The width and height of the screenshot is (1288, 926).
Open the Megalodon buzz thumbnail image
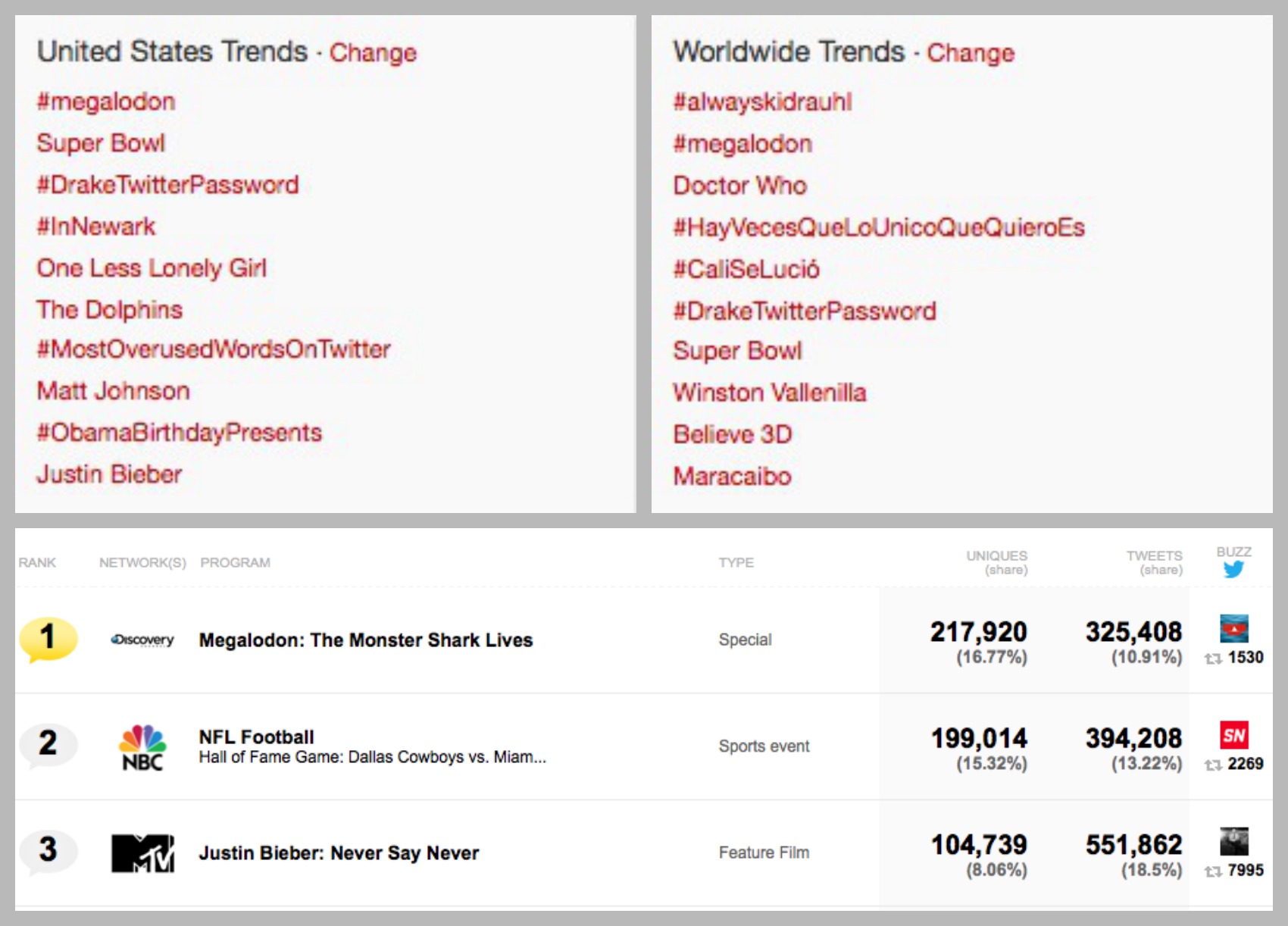point(1234,629)
